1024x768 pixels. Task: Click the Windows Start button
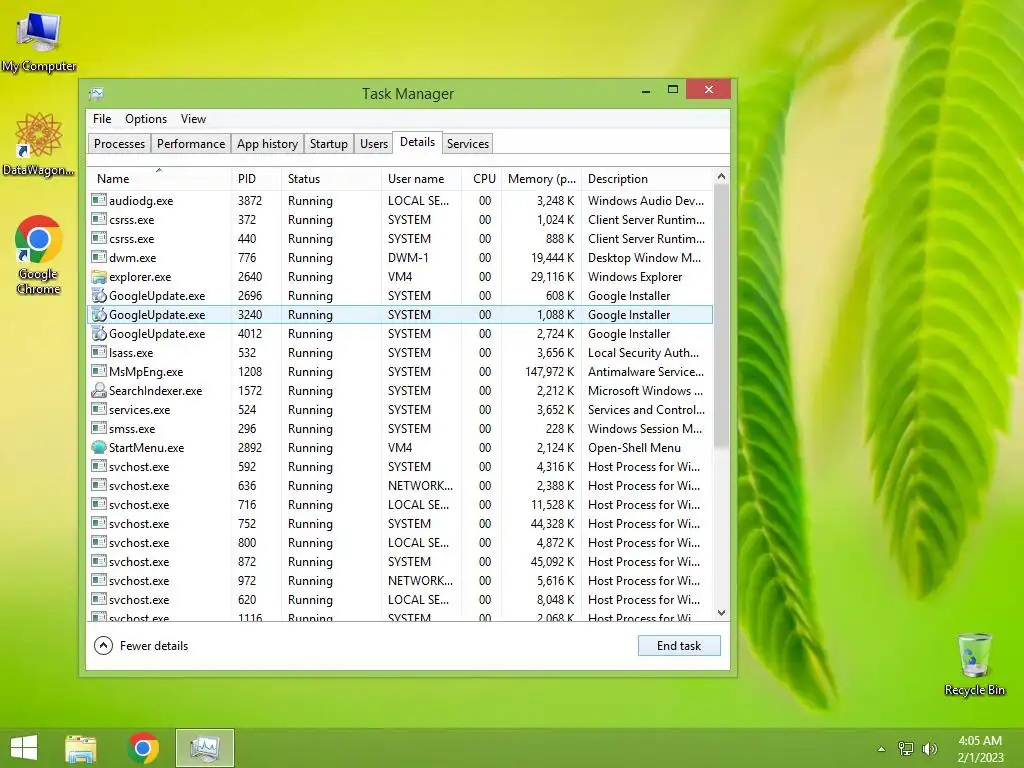(24, 748)
